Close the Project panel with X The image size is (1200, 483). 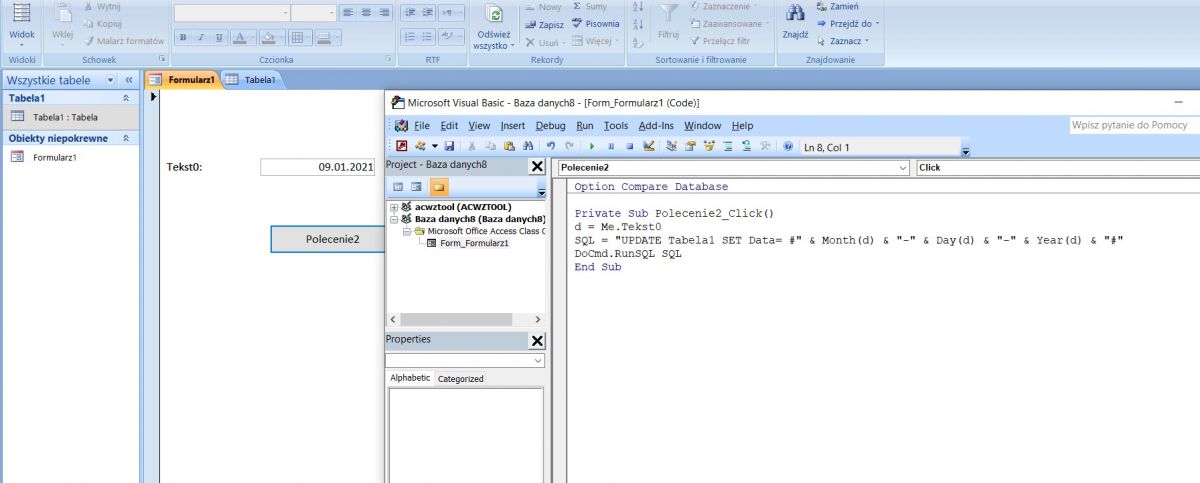(537, 167)
